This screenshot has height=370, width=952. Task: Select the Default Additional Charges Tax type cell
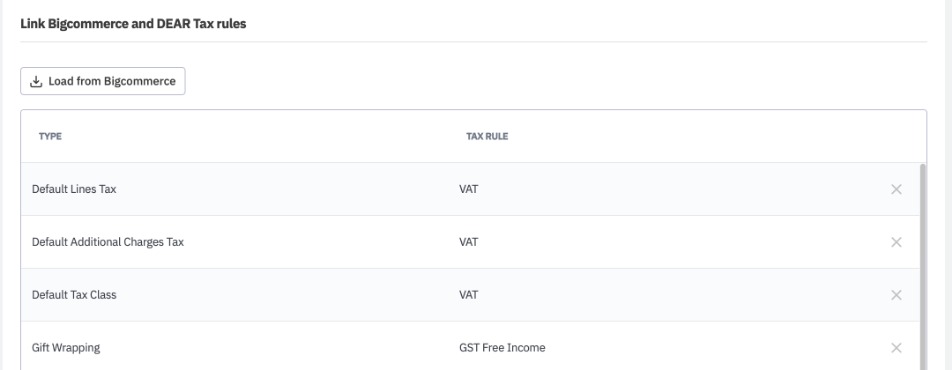coord(107,242)
